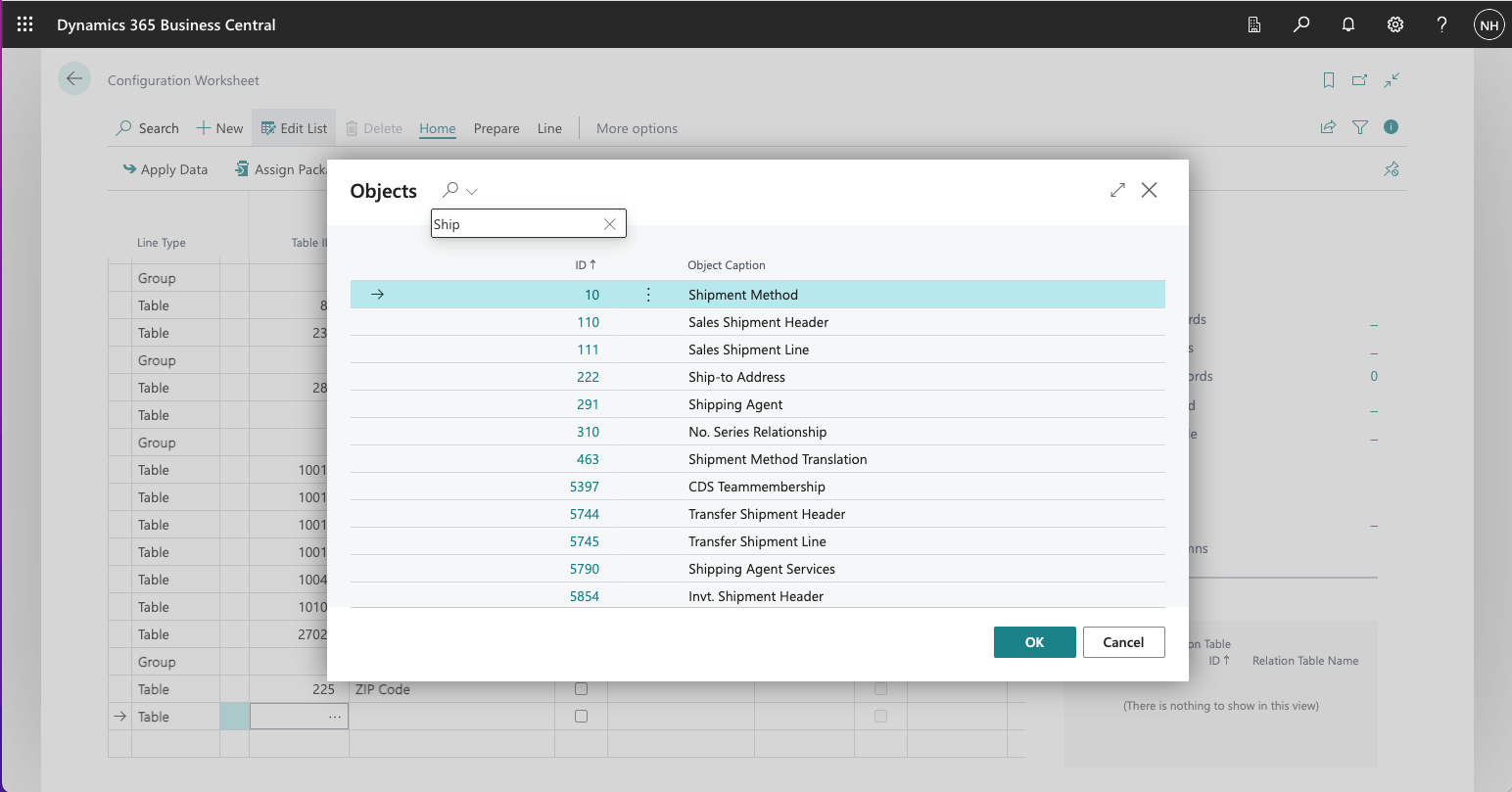The height and width of the screenshot is (792, 1512).
Task: Tick the checkbox in the ZIP Code row
Action: [x=581, y=689]
